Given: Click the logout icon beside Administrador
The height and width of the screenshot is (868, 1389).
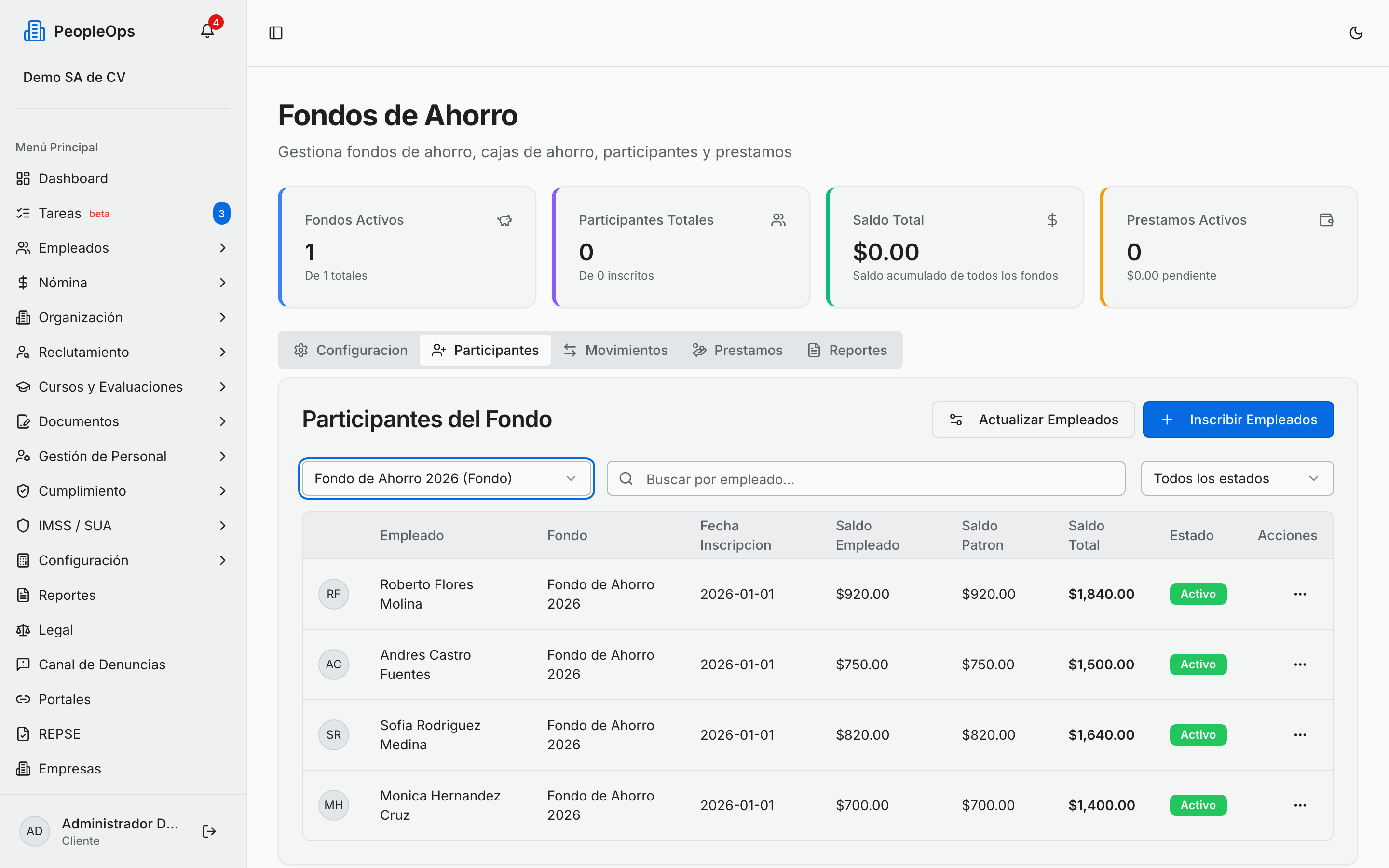Looking at the screenshot, I should tap(209, 831).
